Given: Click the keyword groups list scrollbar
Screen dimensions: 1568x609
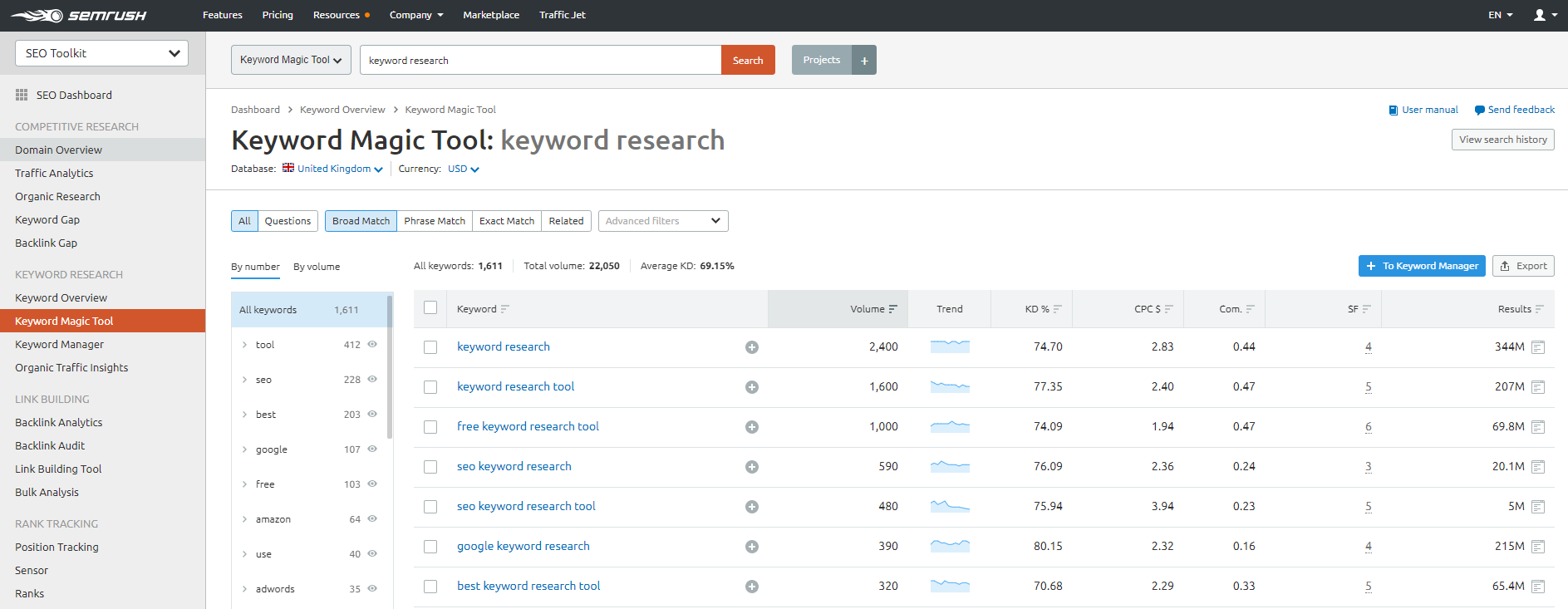Looking at the screenshot, I should click(x=390, y=366).
